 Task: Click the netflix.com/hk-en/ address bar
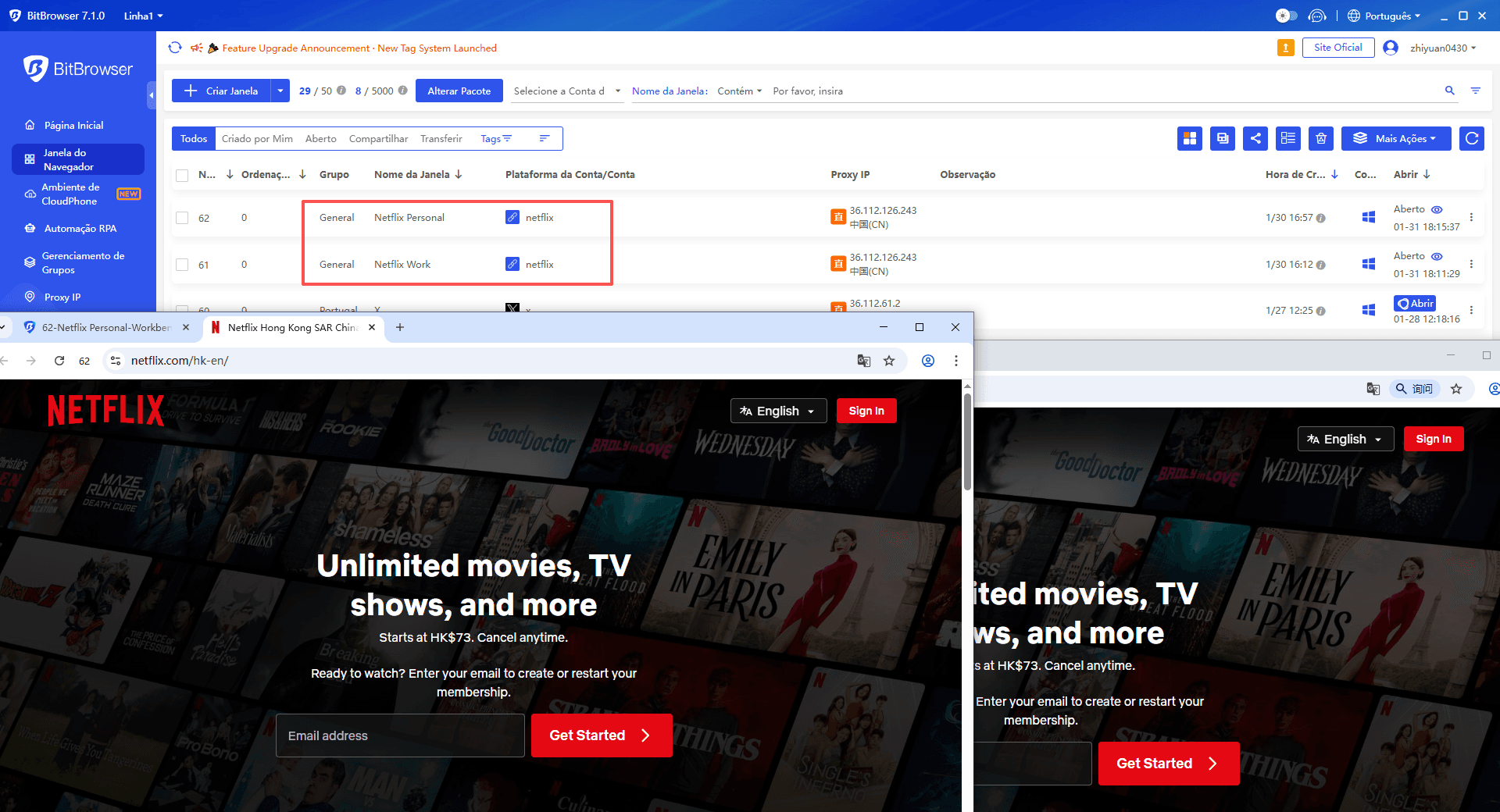pyautogui.click(x=484, y=361)
